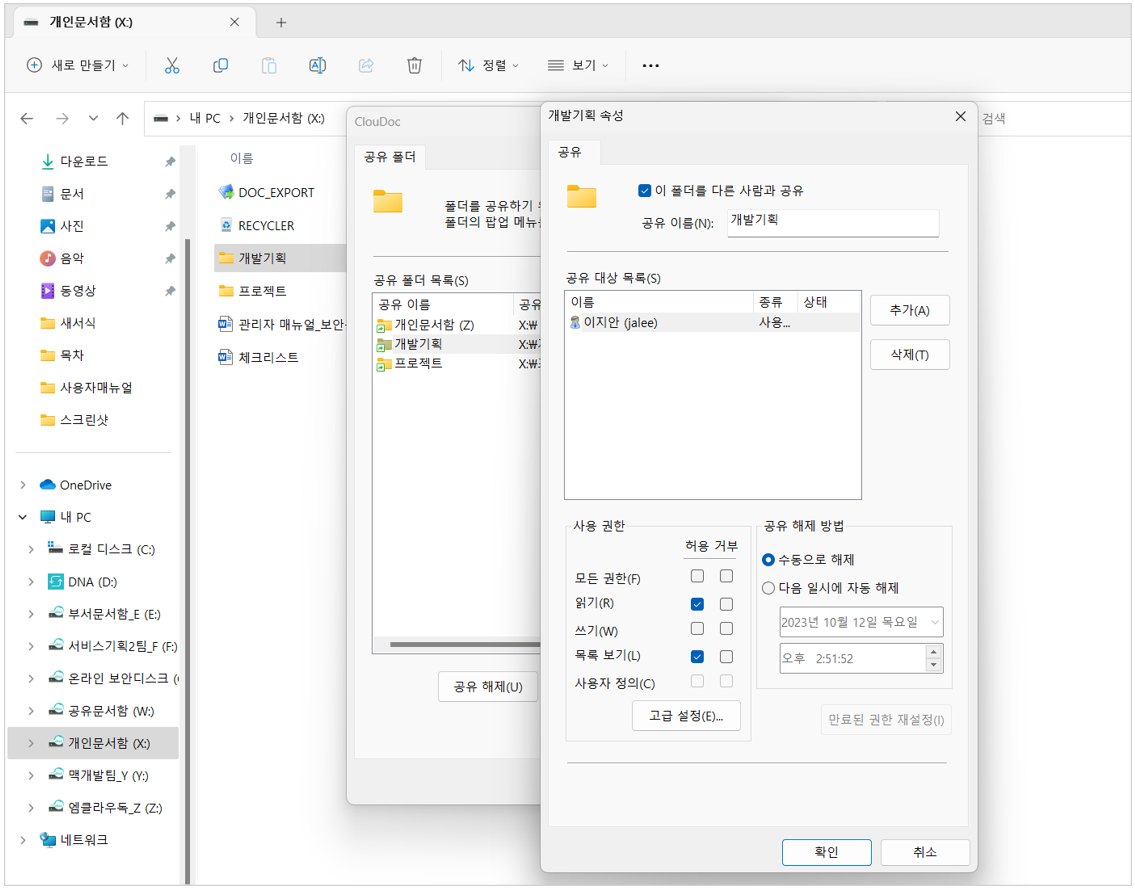Check allow for 모든 권한(F)
1135x888 pixels.
(x=697, y=576)
